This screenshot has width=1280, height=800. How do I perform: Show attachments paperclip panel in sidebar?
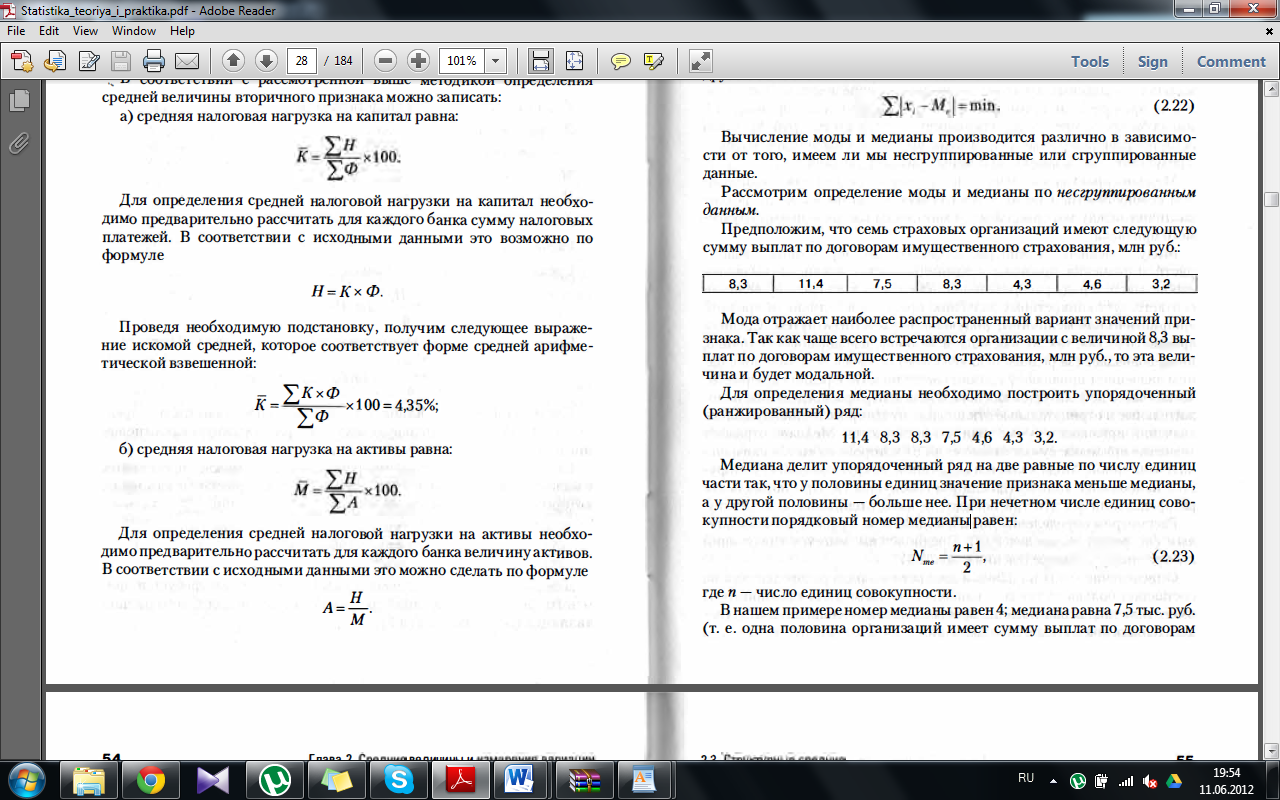coord(18,142)
